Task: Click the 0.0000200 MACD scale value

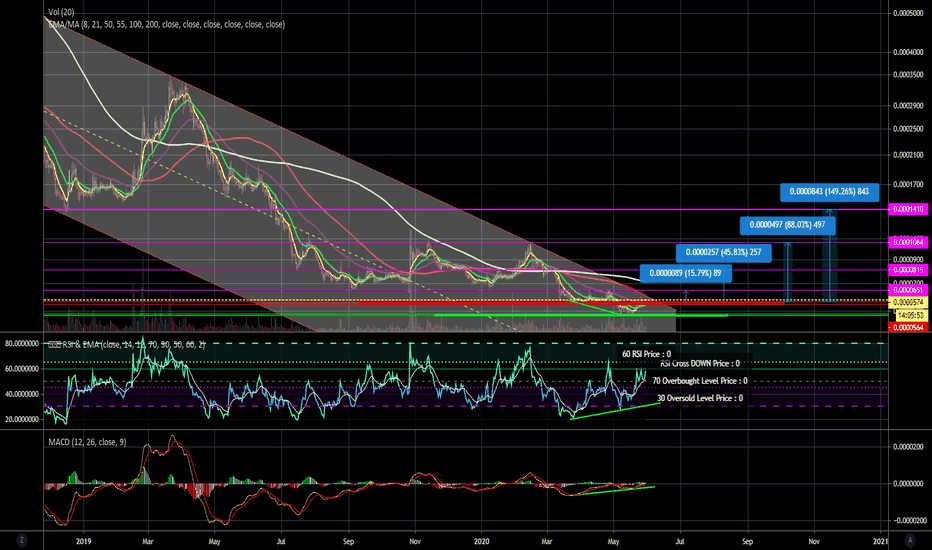Action: (x=908, y=447)
